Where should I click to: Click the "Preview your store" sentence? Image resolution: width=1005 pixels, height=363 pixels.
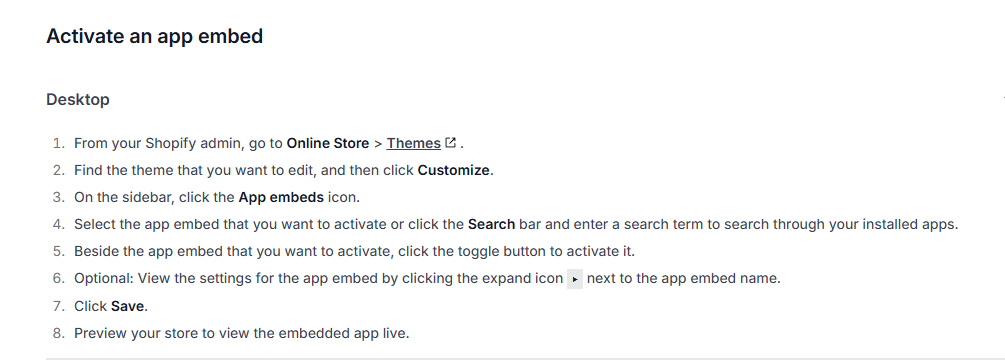click(242, 333)
